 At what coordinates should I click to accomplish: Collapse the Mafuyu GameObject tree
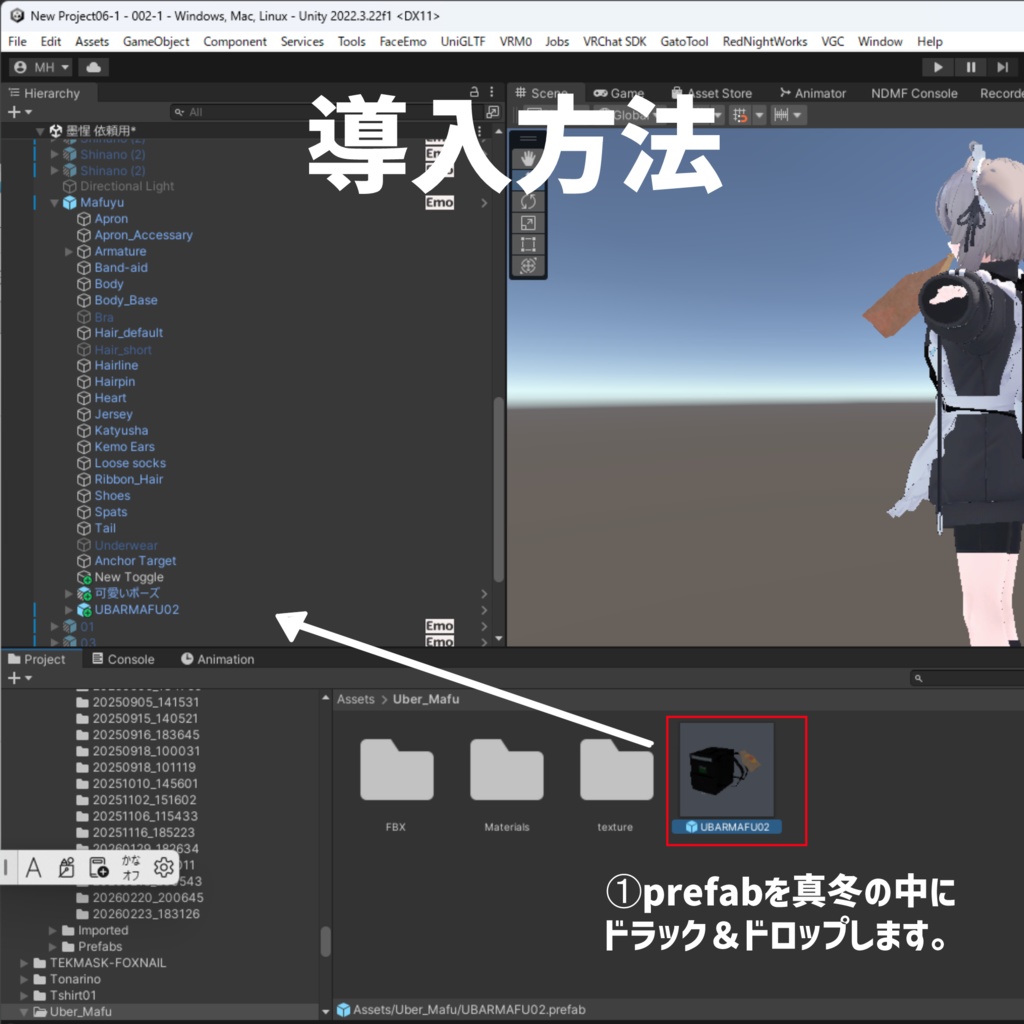55,202
